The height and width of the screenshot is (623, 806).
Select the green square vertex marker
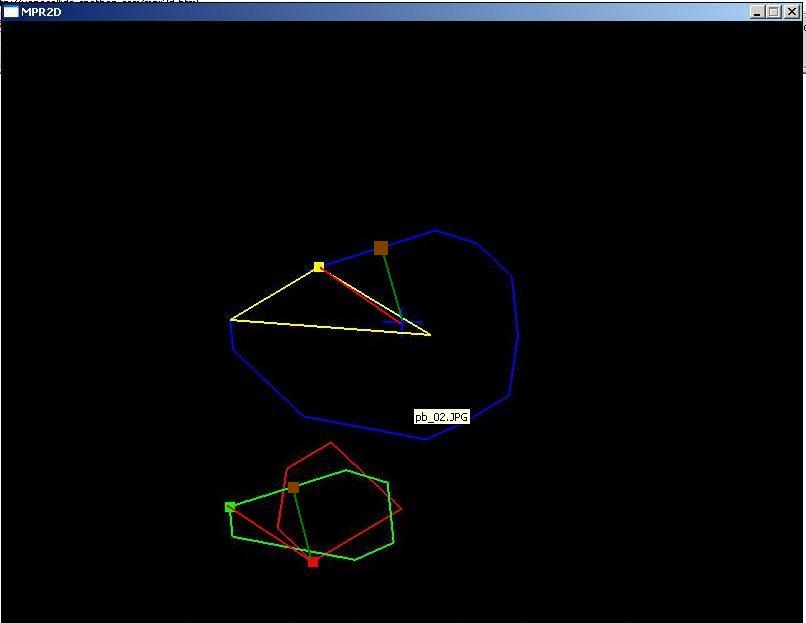pyautogui.click(x=230, y=507)
